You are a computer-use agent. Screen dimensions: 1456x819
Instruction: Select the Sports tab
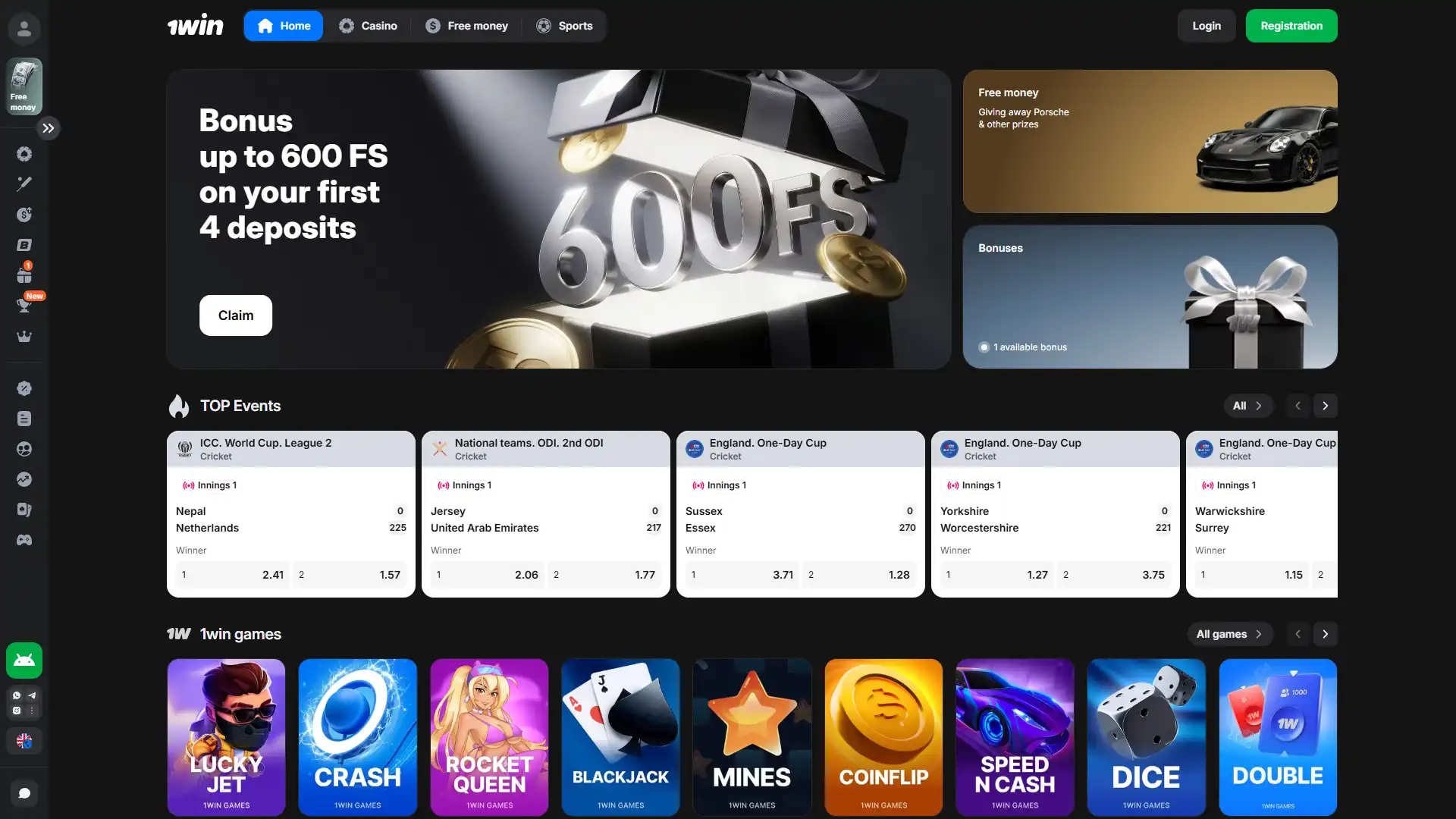[x=564, y=26]
